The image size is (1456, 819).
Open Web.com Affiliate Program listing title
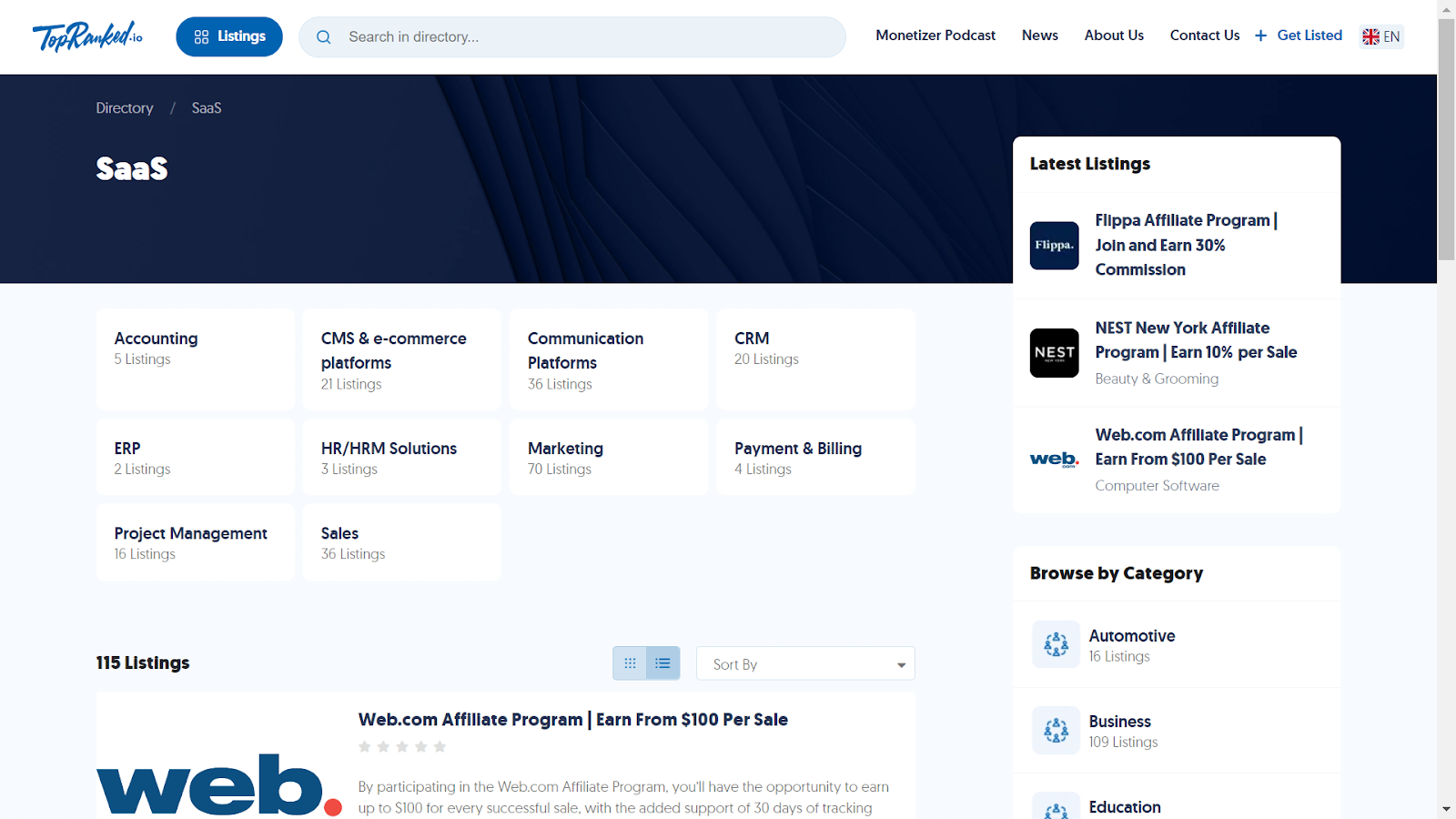click(x=573, y=720)
